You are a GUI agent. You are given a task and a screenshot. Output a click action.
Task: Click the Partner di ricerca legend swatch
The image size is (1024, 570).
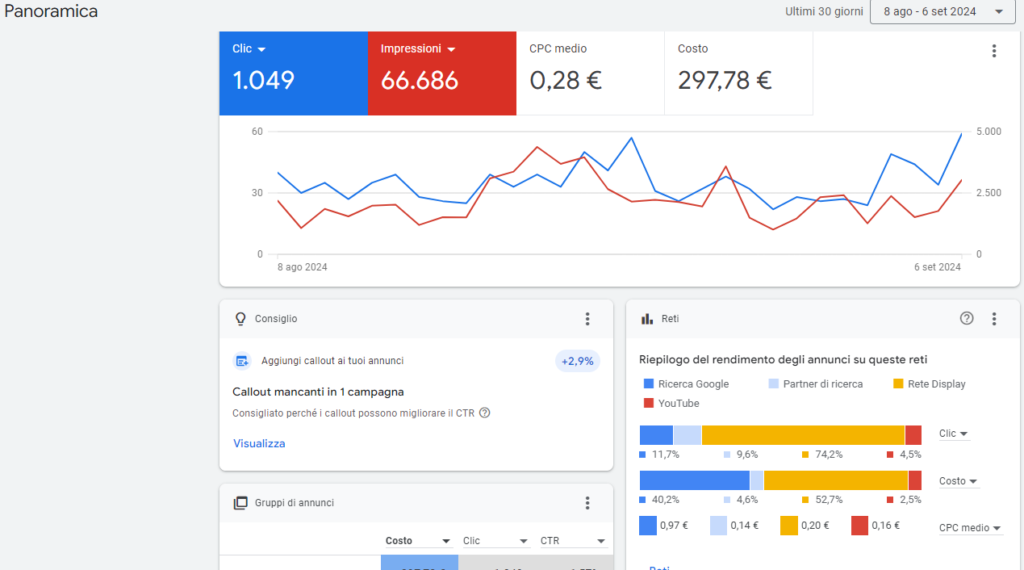(x=774, y=384)
